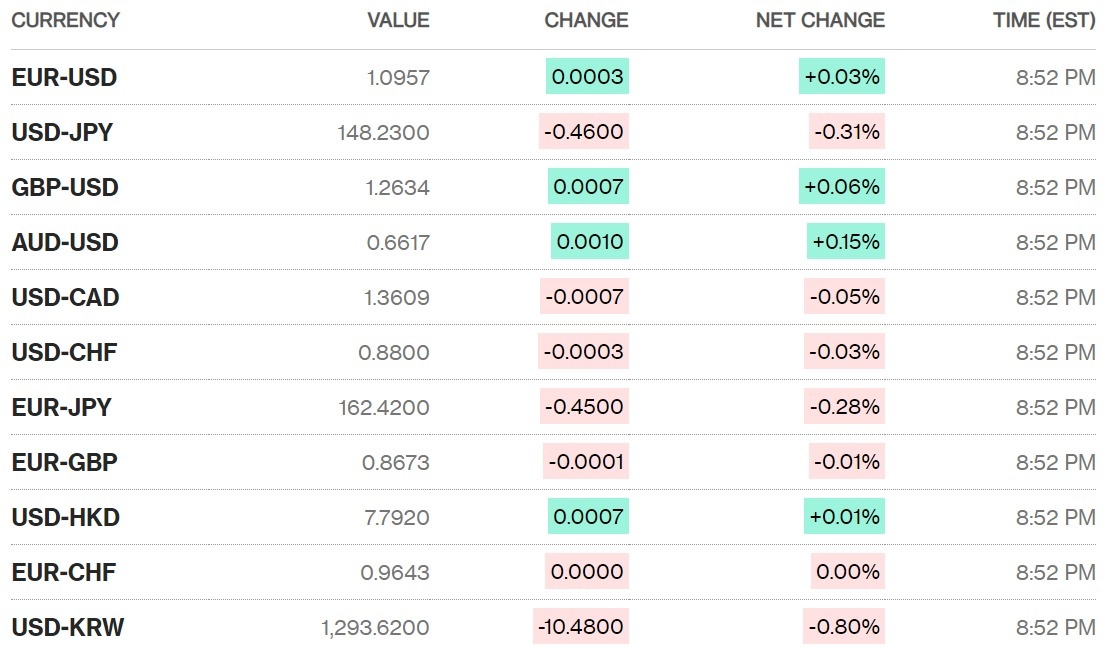The image size is (1109, 648).
Task: Click the NET CHANGE column header
Action: click(820, 20)
